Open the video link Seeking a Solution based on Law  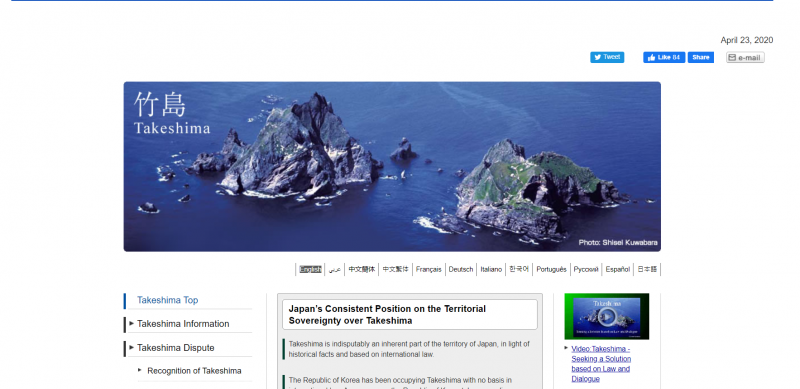tap(601, 364)
